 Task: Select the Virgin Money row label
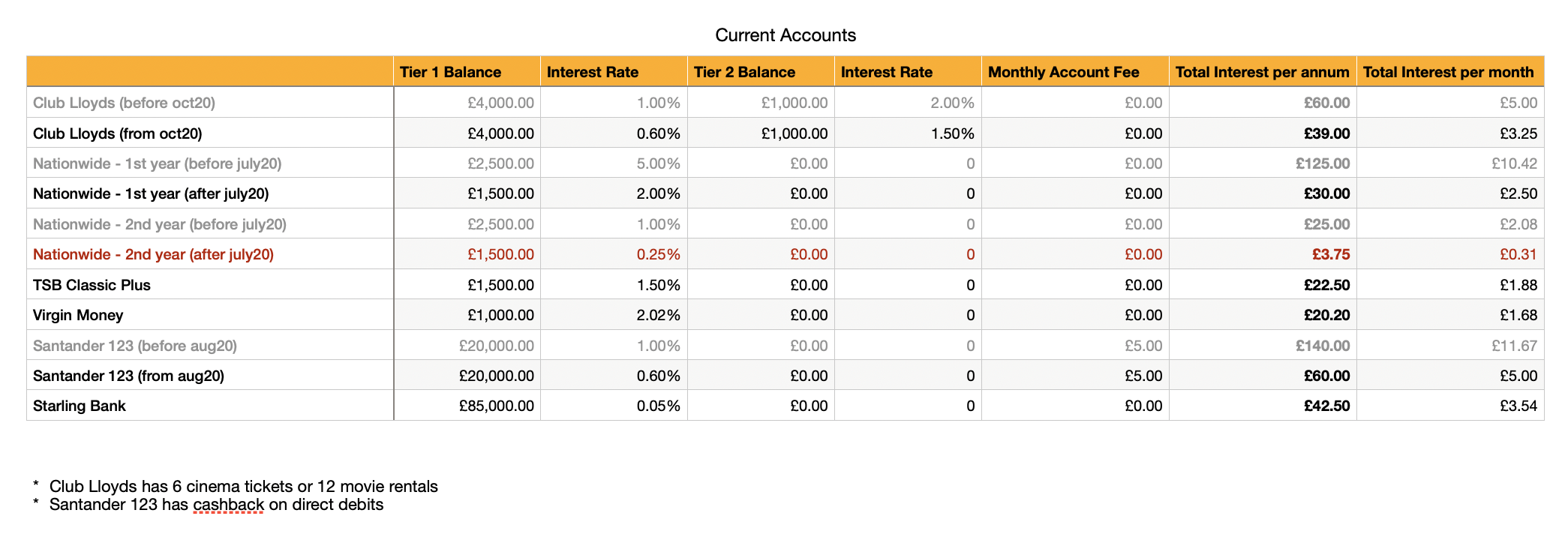coord(78,315)
